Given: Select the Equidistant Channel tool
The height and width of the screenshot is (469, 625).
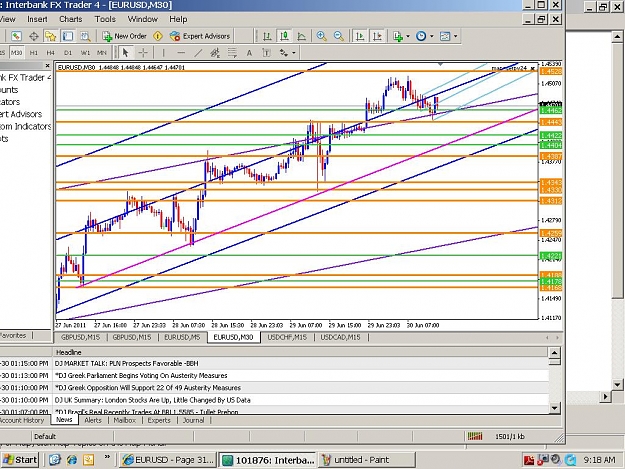Looking at the screenshot, I should coord(215,53).
